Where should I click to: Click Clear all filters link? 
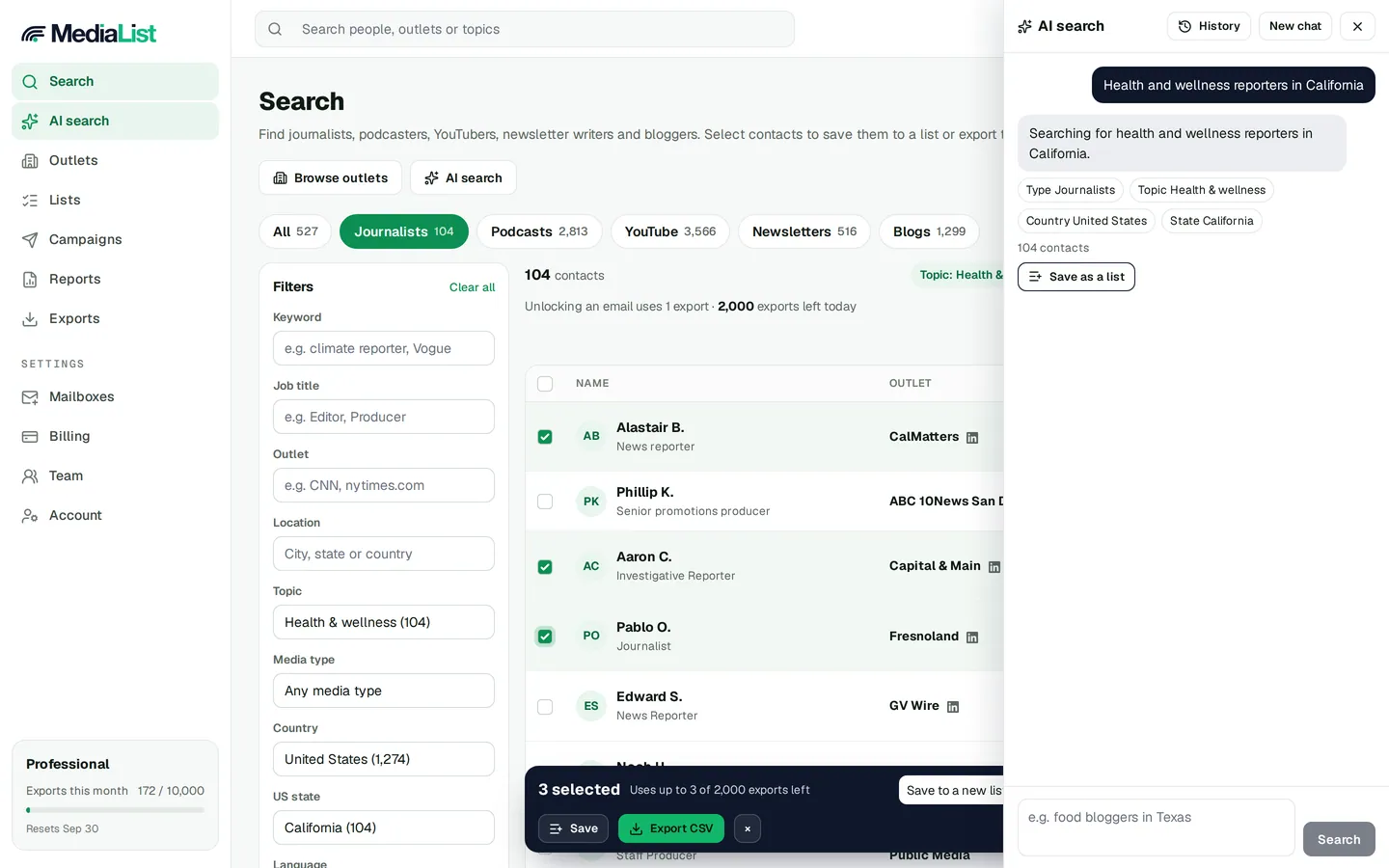(x=472, y=287)
